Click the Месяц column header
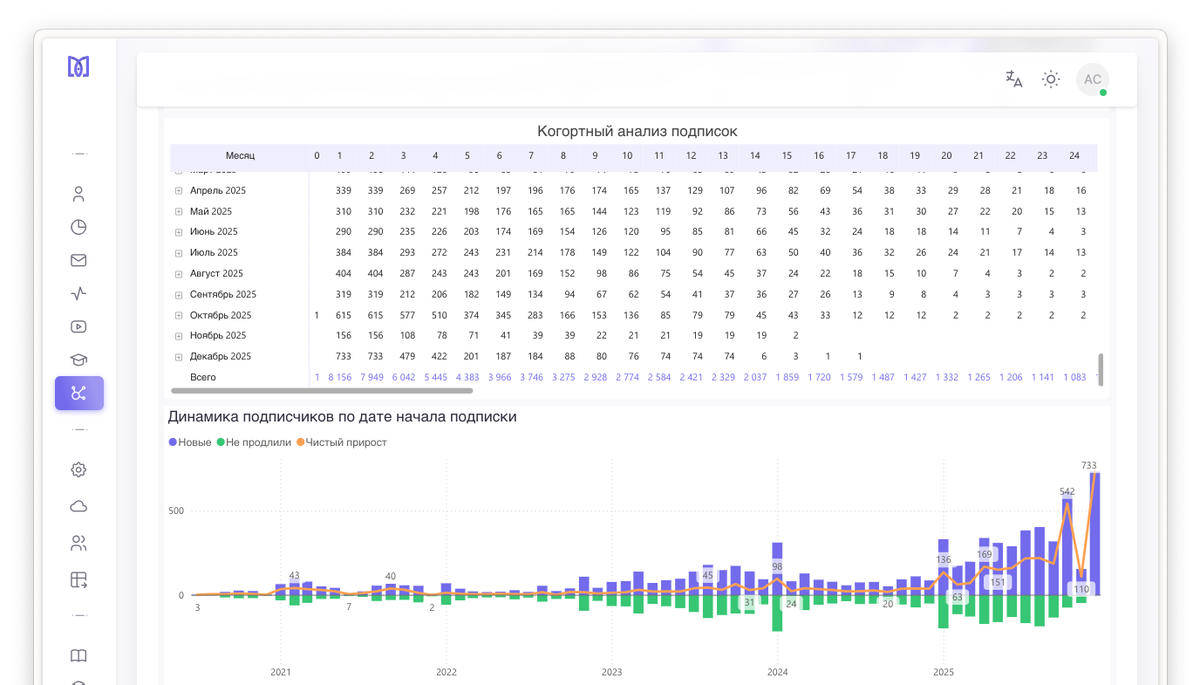 tap(240, 156)
